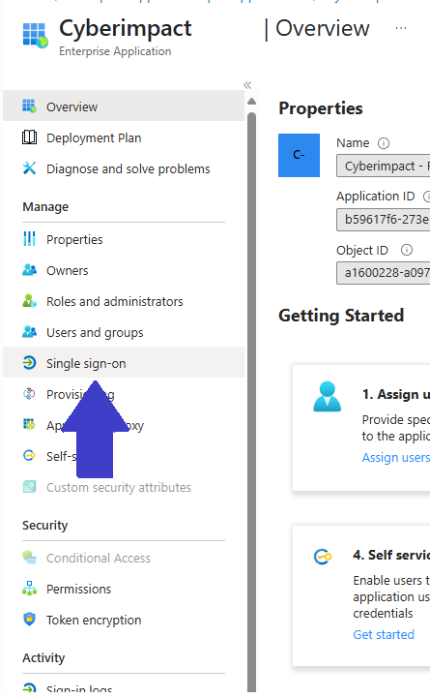
Task: Click the Permissions hierarchy icon
Action: [x=29, y=588]
